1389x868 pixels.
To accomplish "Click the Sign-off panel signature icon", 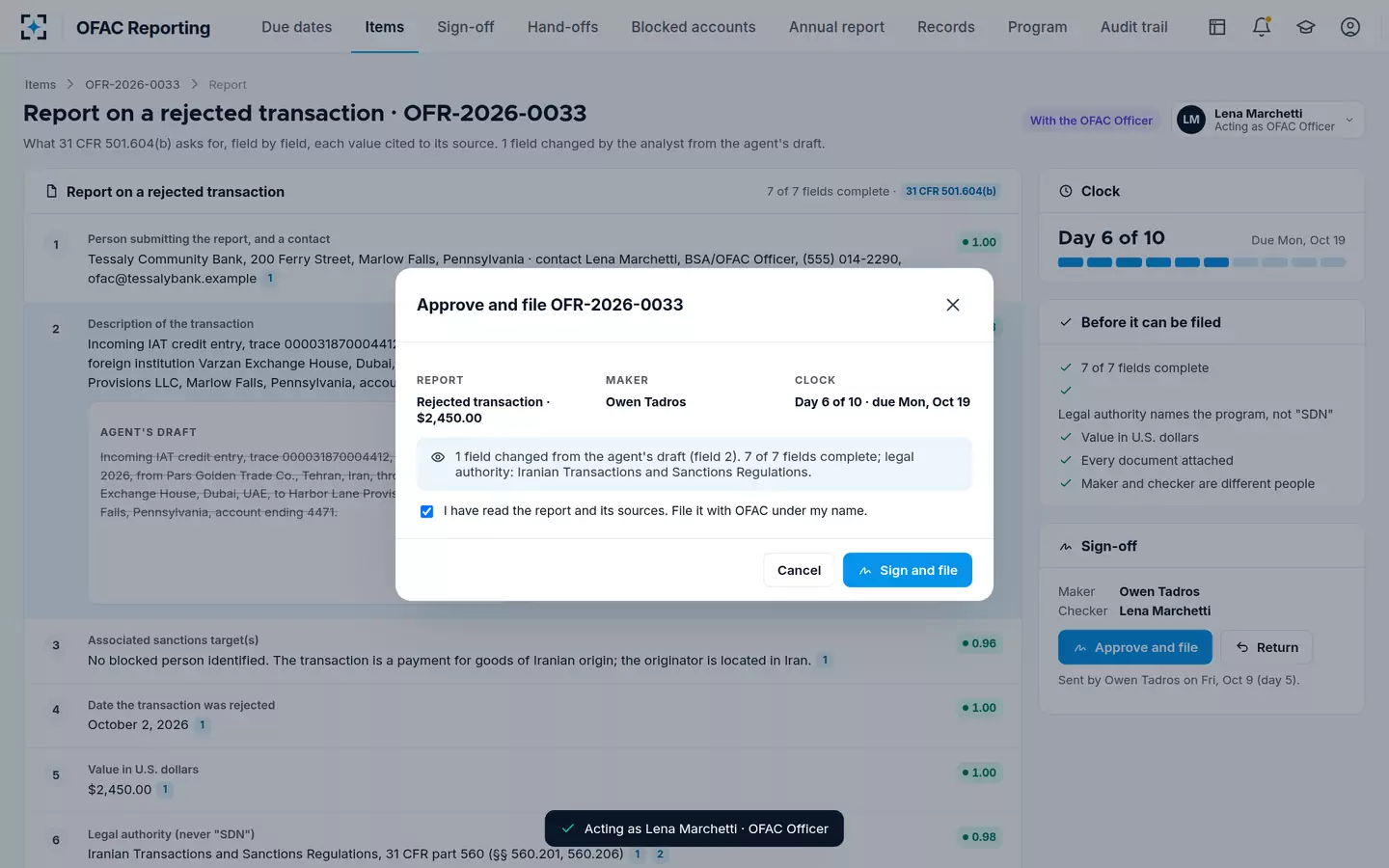I will 1066,547.
